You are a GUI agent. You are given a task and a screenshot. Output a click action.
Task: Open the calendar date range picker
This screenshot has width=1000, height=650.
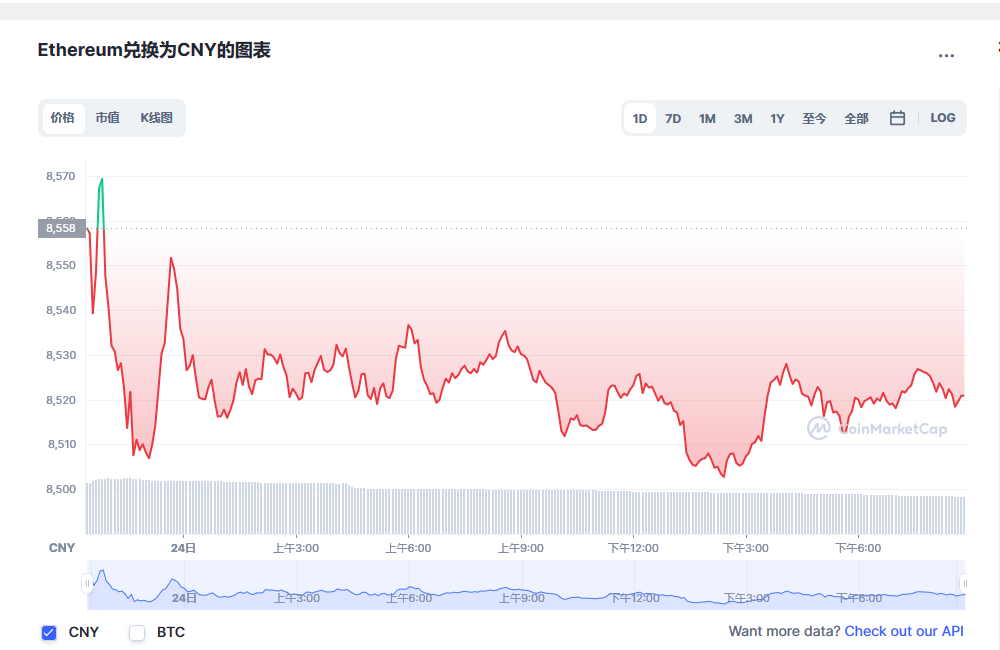pyautogui.click(x=897, y=118)
